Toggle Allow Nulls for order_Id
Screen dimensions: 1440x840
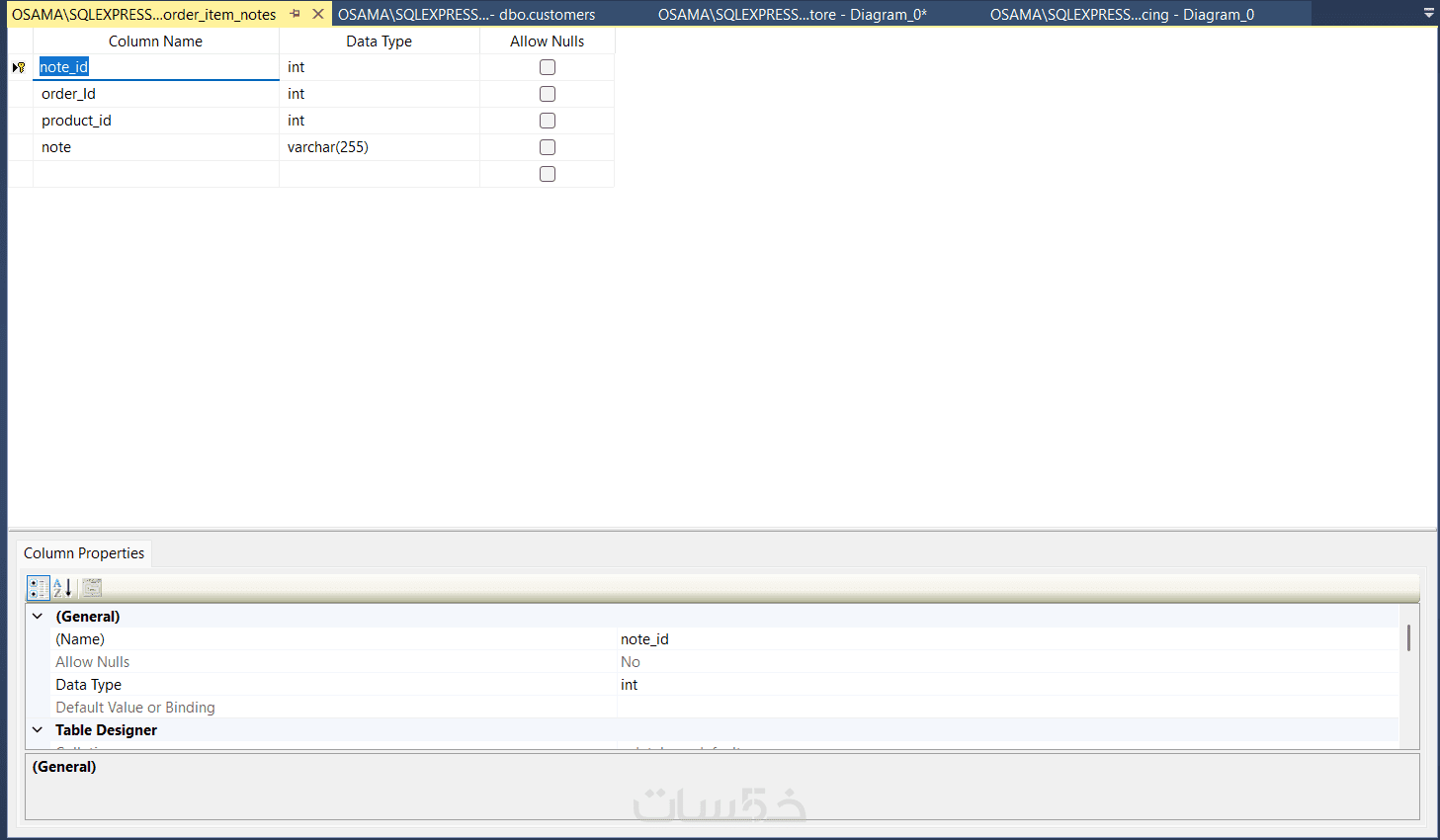click(x=548, y=94)
